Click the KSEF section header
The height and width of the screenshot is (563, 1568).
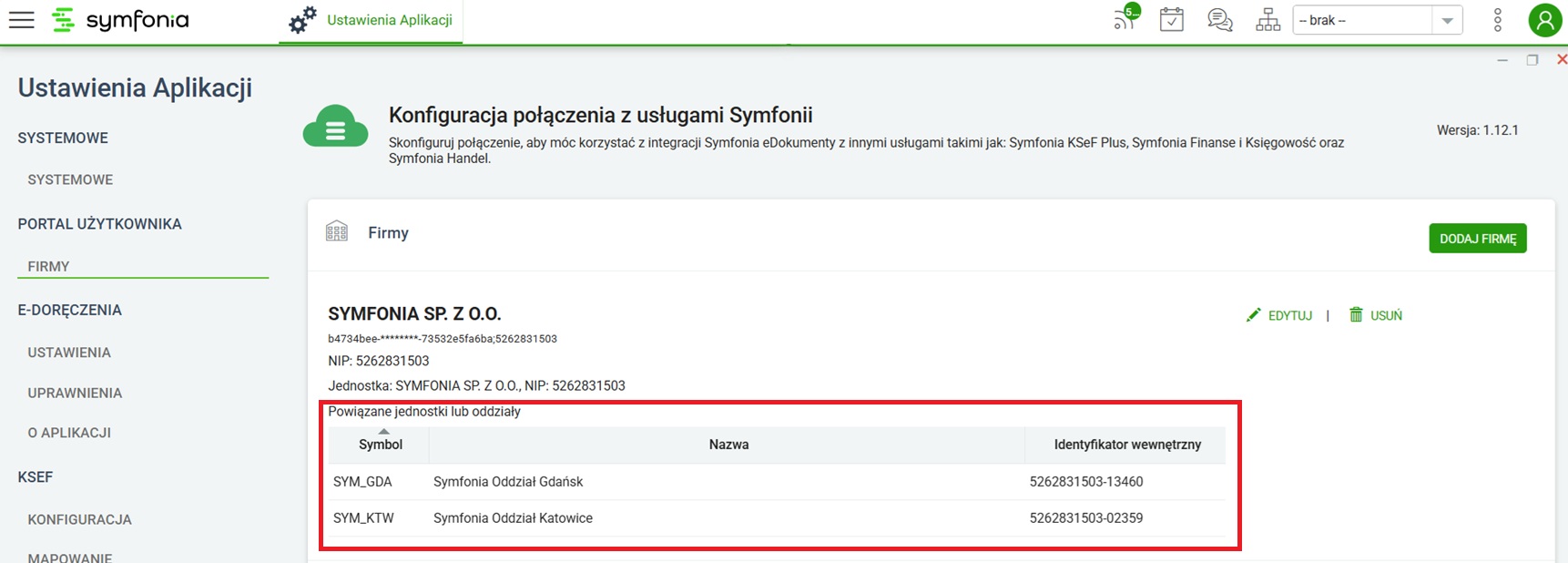35,477
